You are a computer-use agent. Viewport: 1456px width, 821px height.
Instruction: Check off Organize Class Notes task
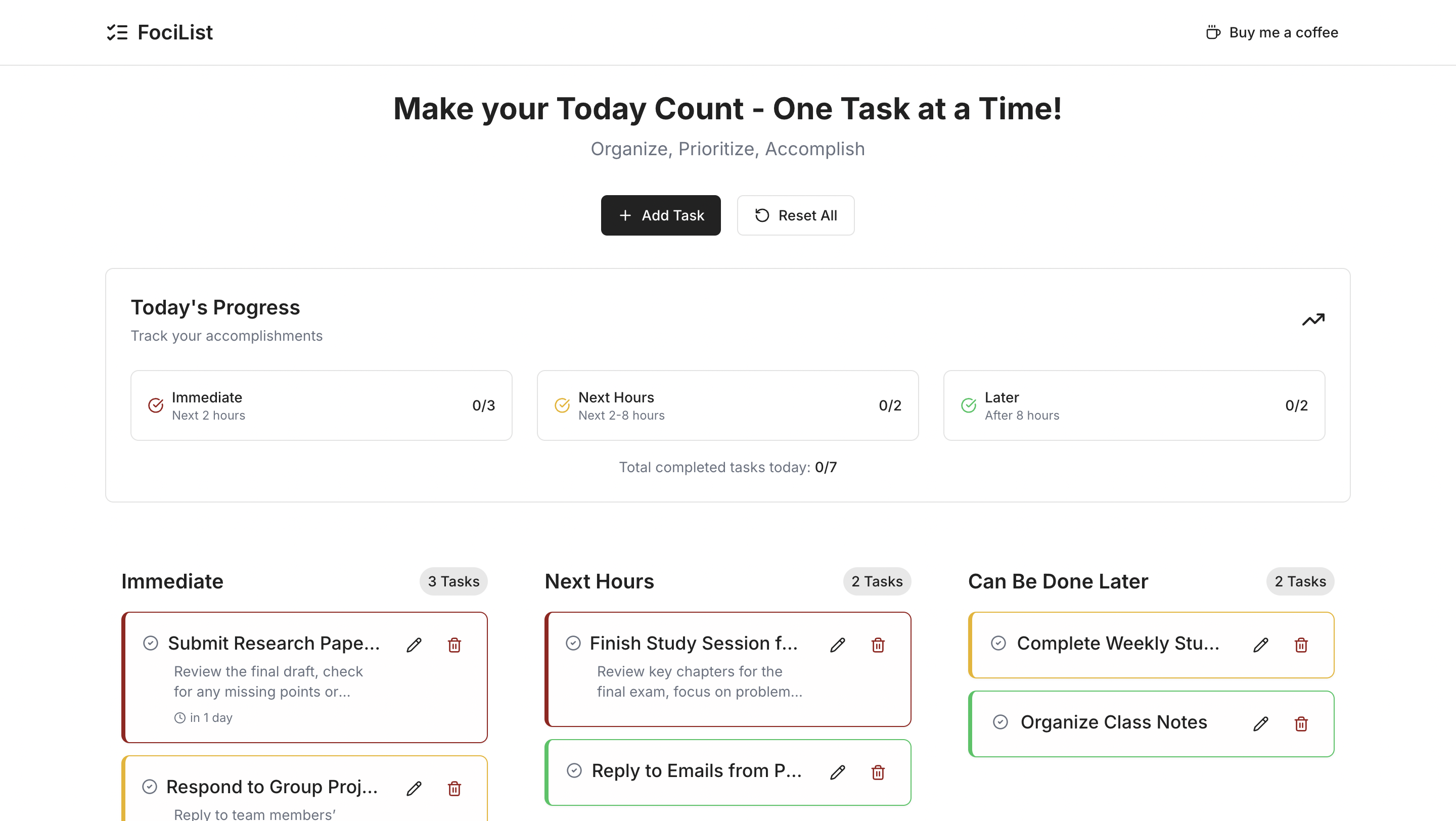(1000, 722)
